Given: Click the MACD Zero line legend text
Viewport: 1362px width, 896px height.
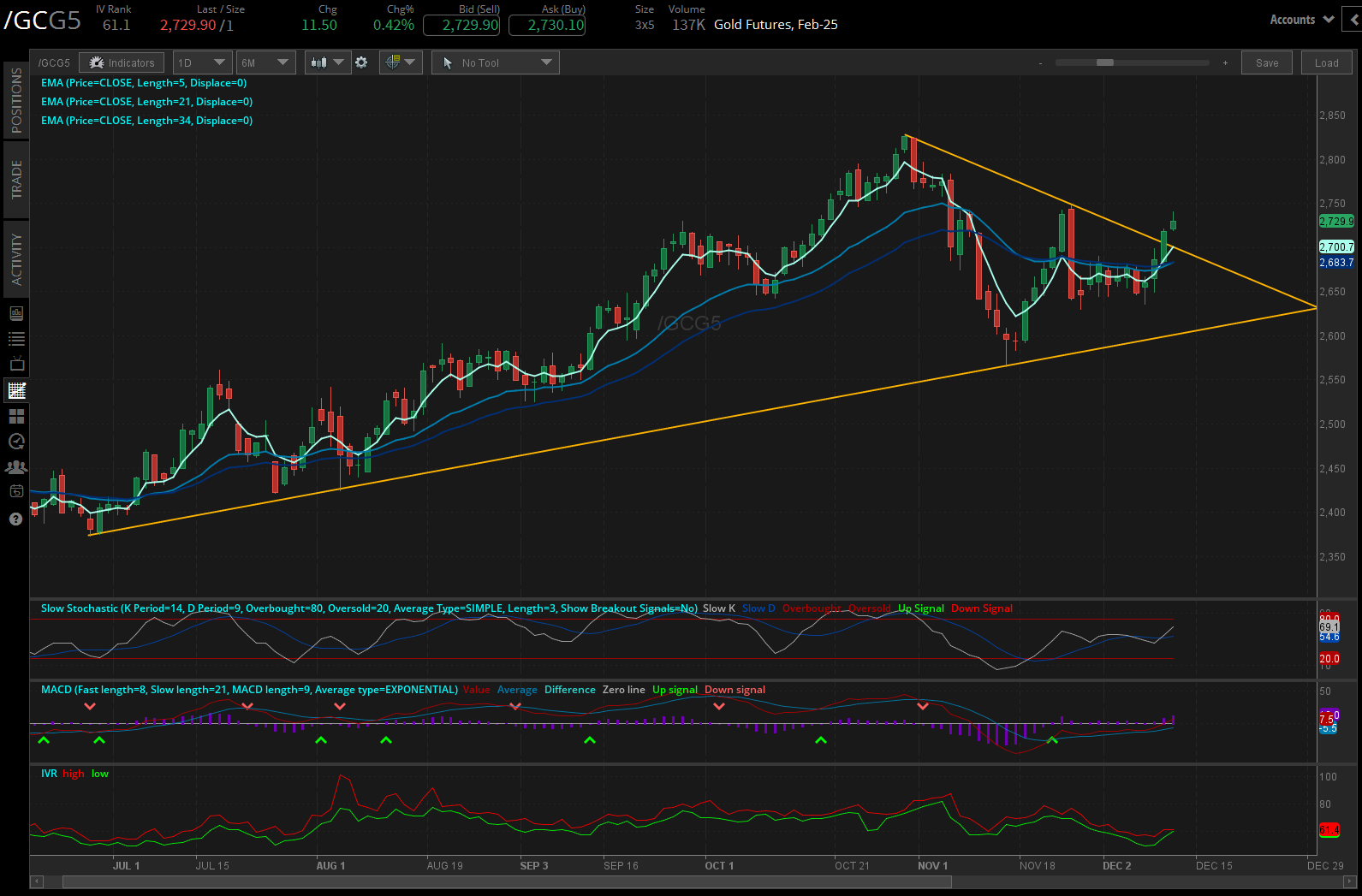Looking at the screenshot, I should point(624,690).
